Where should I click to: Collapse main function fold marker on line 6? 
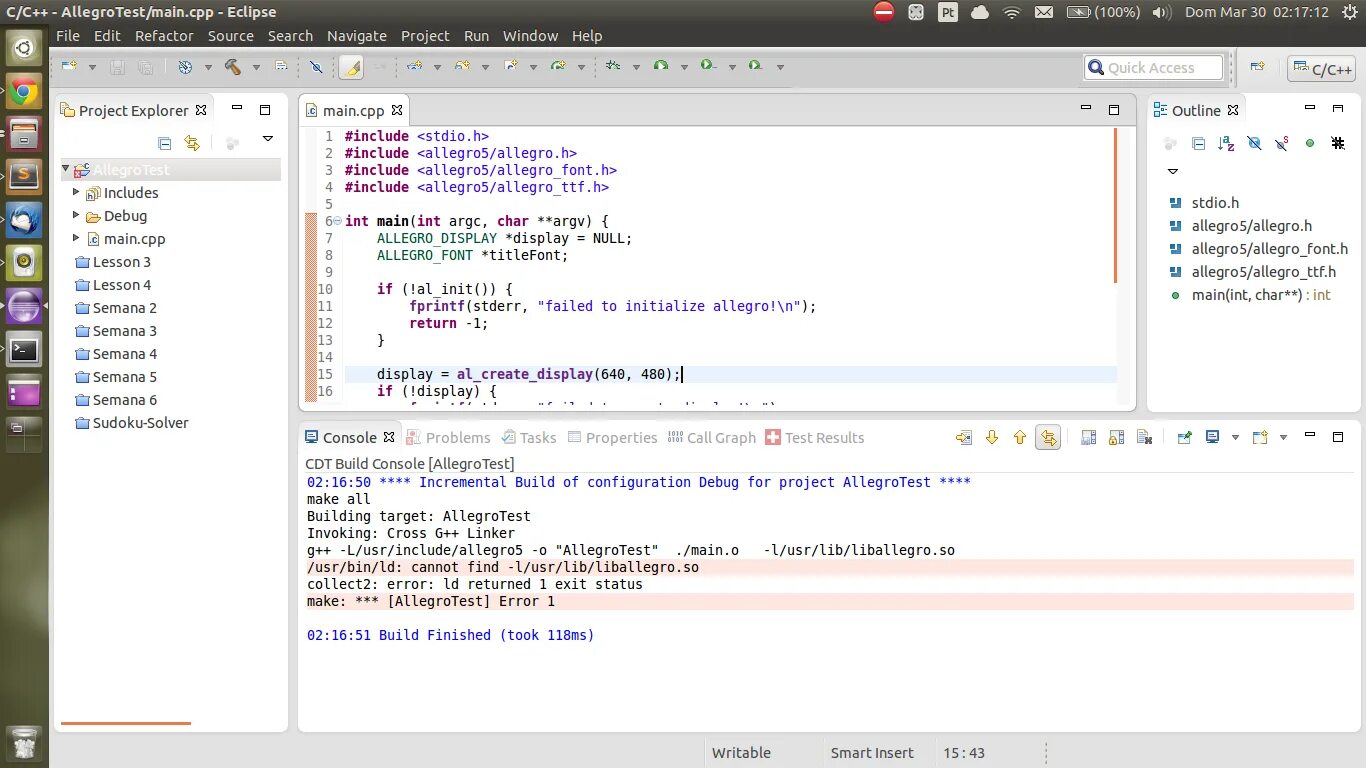tap(337, 221)
